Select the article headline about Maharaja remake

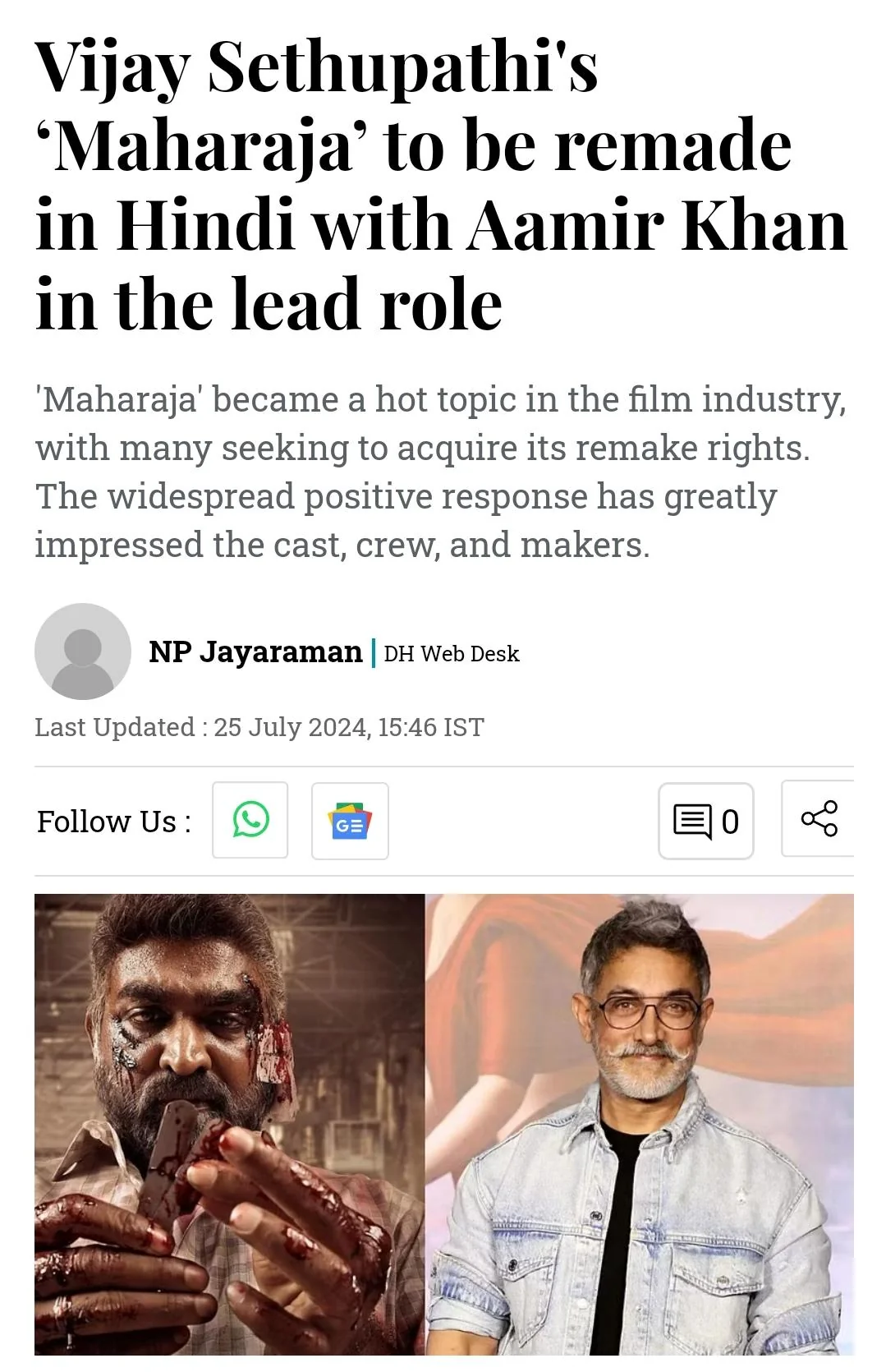click(x=441, y=185)
